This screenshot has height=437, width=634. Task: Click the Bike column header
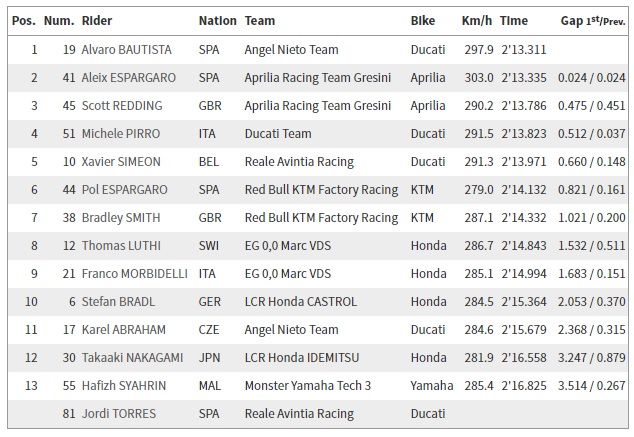click(423, 21)
